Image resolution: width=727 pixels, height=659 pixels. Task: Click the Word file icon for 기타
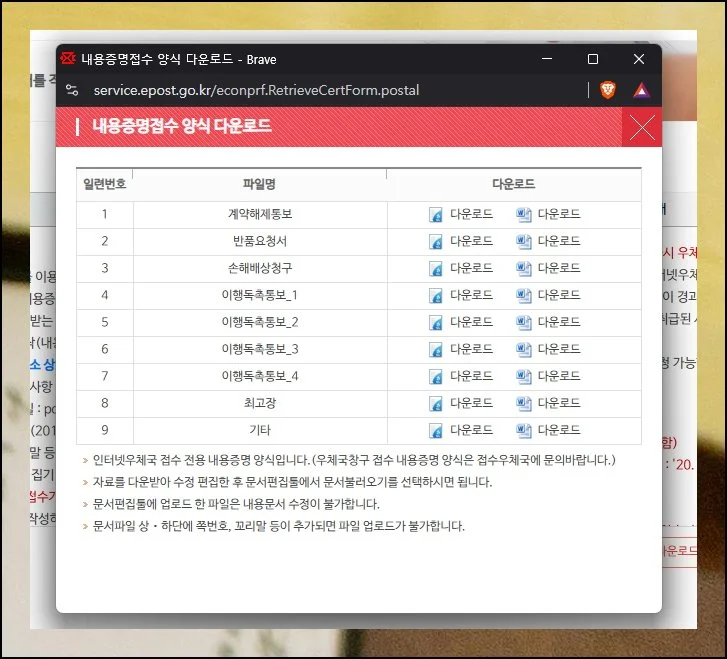click(x=523, y=430)
